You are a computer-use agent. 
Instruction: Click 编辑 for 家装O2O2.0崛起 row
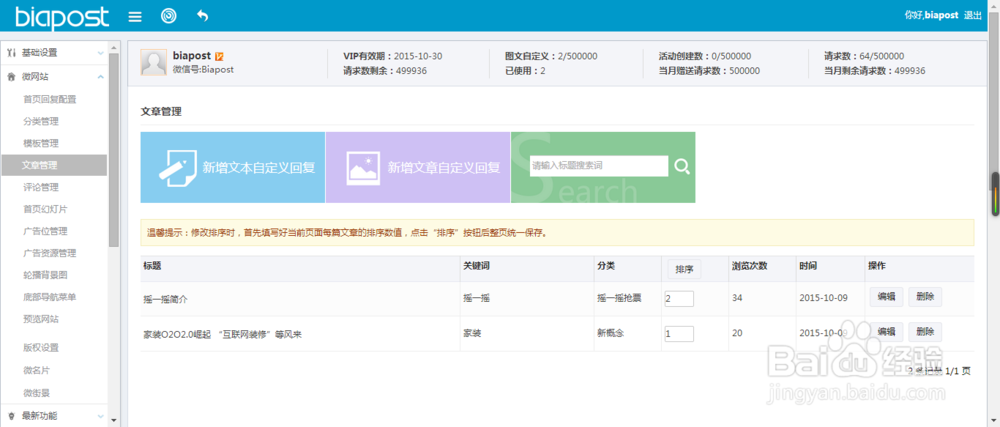[886, 332]
